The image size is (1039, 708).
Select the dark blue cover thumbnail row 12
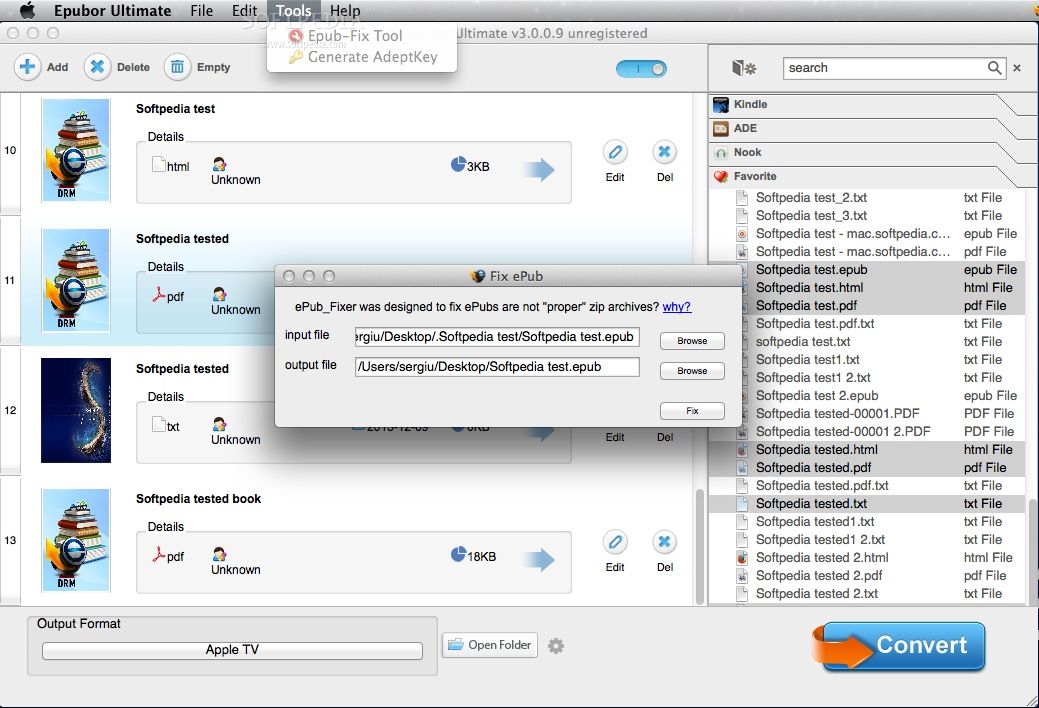pos(76,410)
